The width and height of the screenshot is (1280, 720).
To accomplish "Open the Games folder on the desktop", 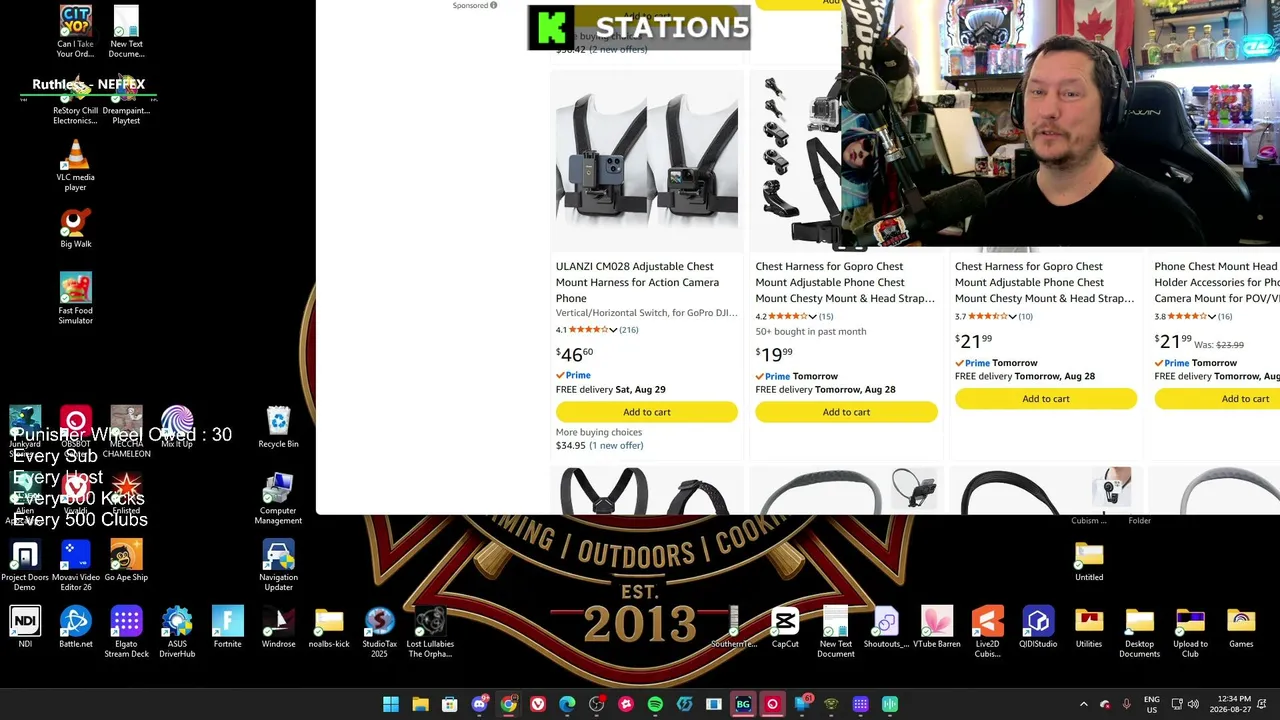I will pos(1241,628).
